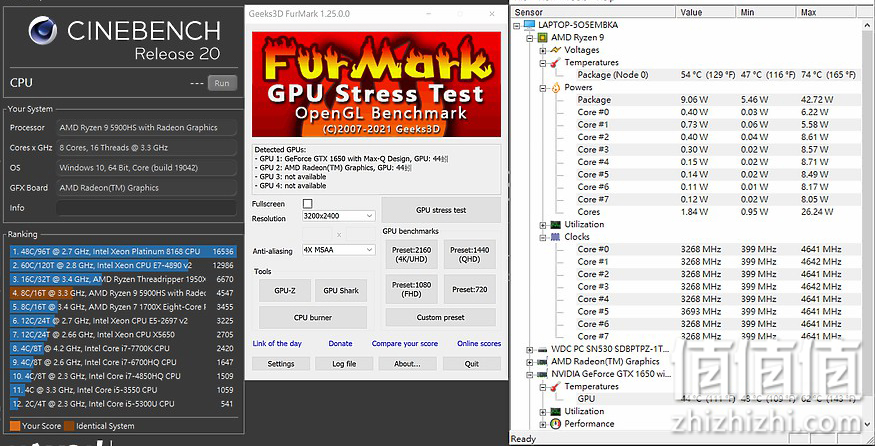875x446 pixels.
Task: Launch Preset:1440 (QHD) benchmark
Action: (x=470, y=255)
